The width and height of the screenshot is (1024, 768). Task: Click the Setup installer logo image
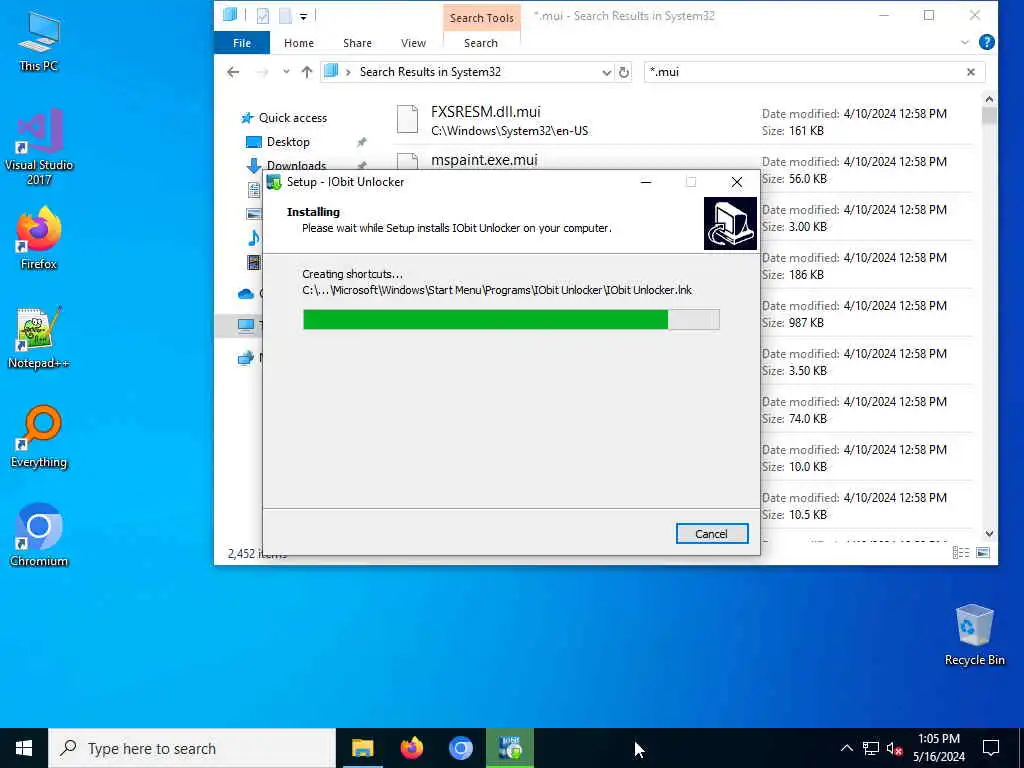pyautogui.click(x=730, y=223)
